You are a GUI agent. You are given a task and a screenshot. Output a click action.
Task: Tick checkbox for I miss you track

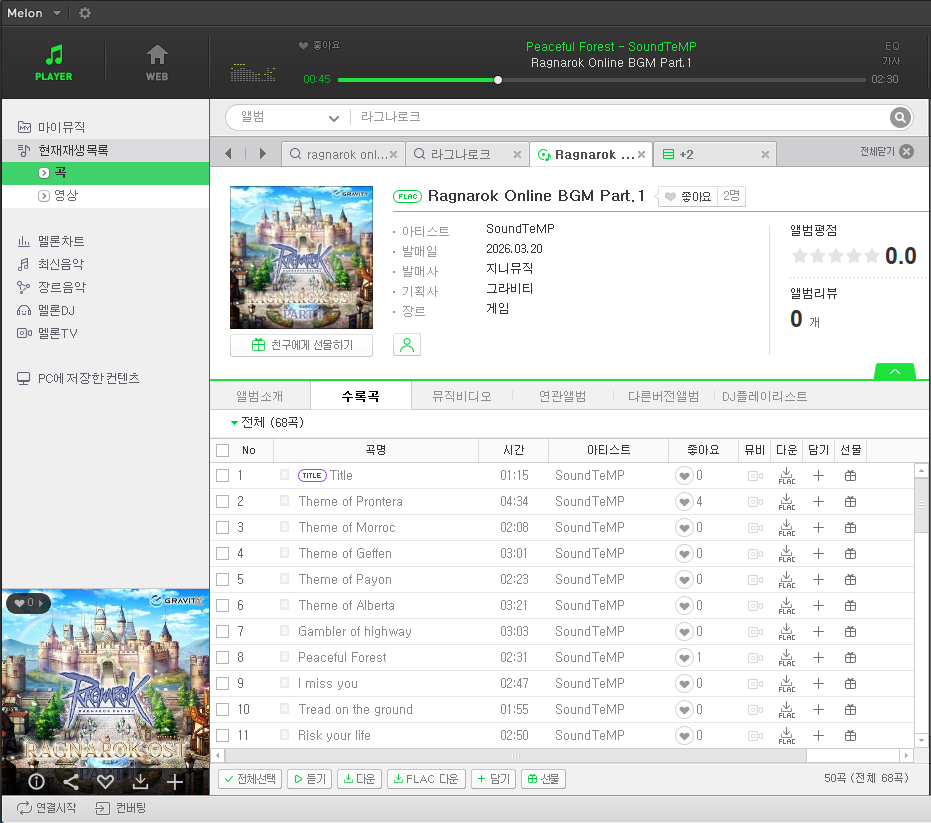[x=223, y=684]
